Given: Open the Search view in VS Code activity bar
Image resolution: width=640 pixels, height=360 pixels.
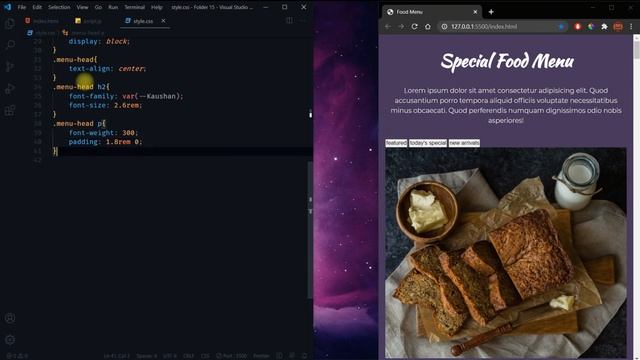Looking at the screenshot, I should point(10,44).
